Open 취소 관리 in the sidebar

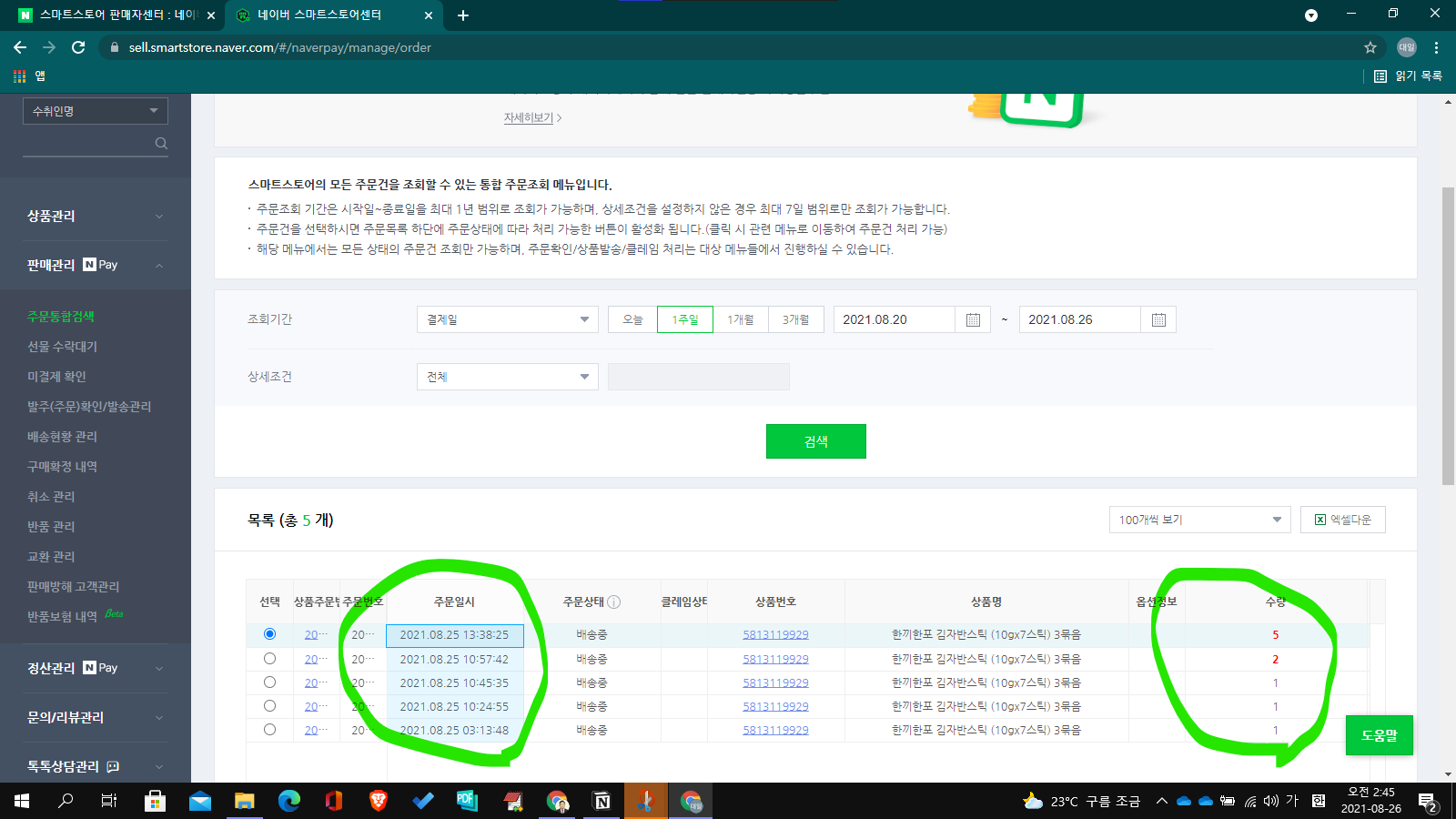coord(51,496)
